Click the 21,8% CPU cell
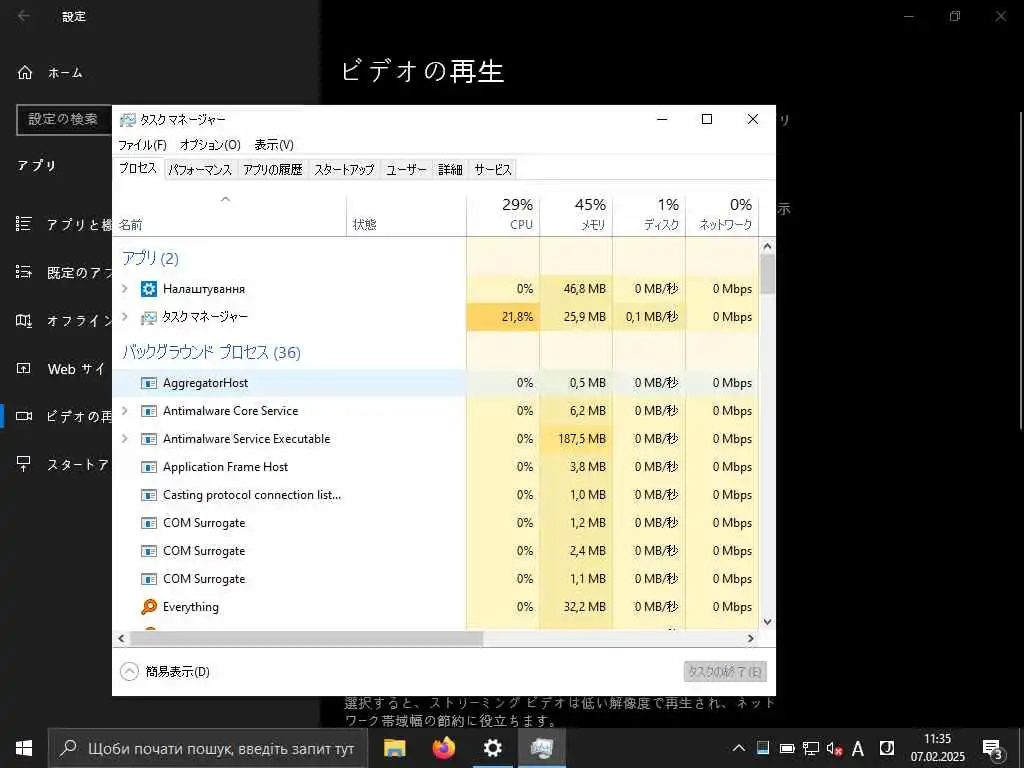The height and width of the screenshot is (768, 1024). pos(504,317)
